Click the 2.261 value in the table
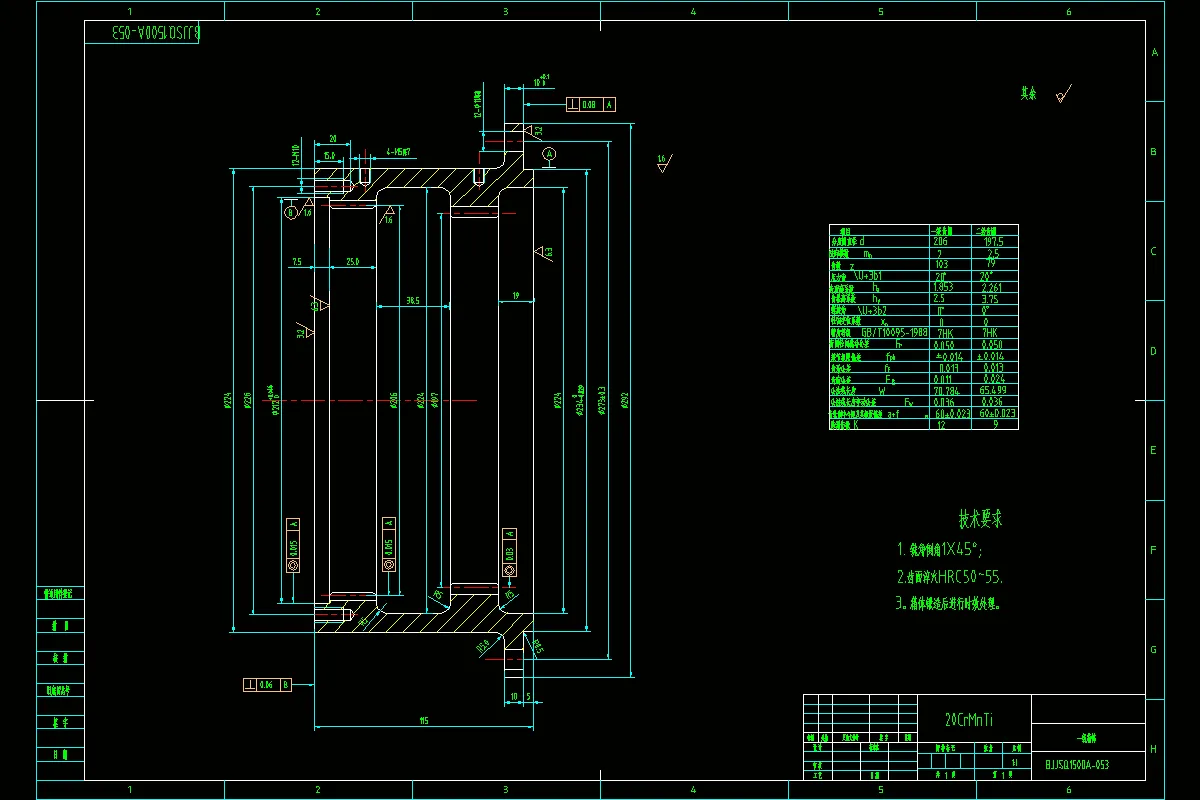The width and height of the screenshot is (1200, 800). [993, 287]
